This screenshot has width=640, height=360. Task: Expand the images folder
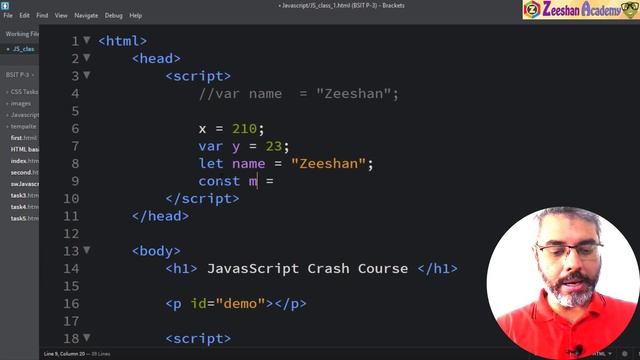[x=19, y=104]
